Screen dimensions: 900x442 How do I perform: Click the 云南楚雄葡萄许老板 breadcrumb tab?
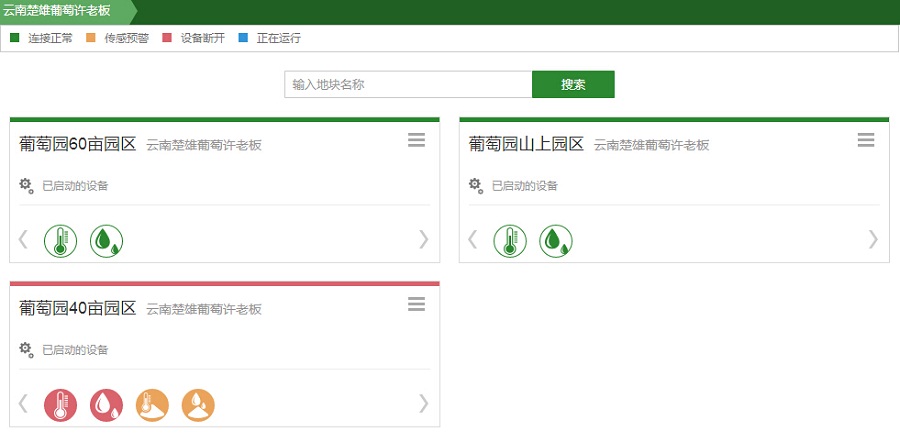click(63, 11)
